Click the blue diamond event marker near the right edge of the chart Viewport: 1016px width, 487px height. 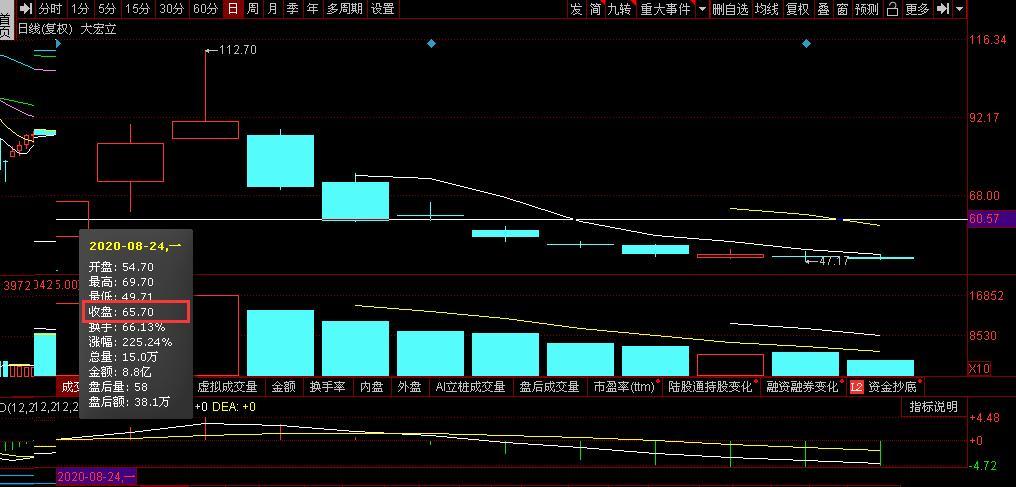click(806, 43)
